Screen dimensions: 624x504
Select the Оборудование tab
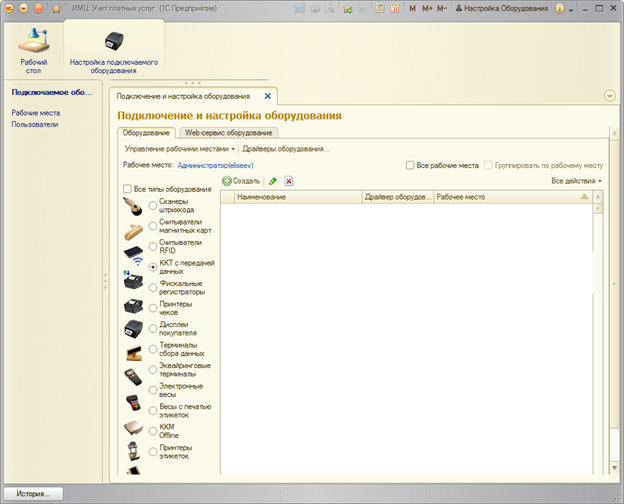click(146, 132)
